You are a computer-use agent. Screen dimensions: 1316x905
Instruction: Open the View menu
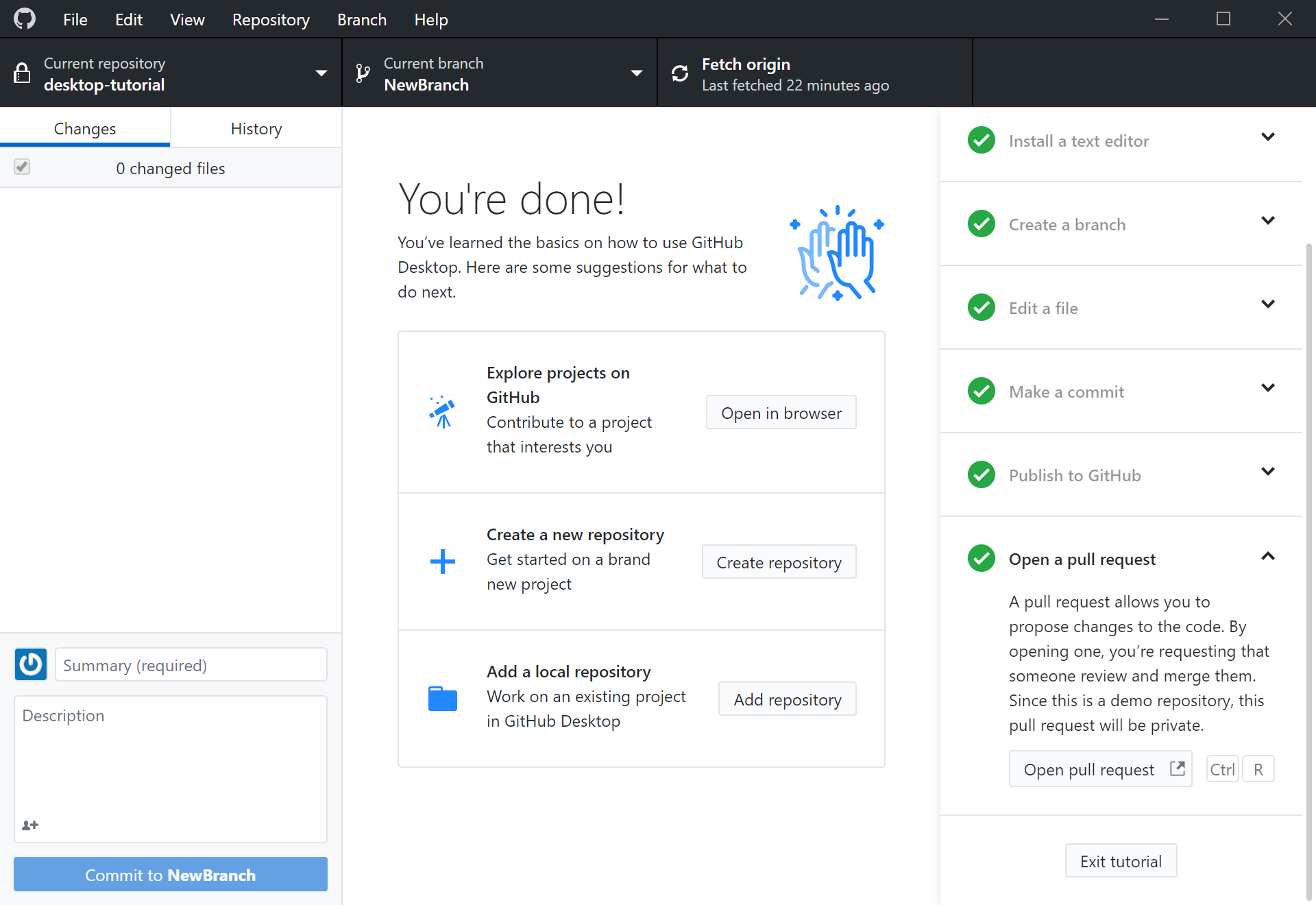(x=187, y=19)
